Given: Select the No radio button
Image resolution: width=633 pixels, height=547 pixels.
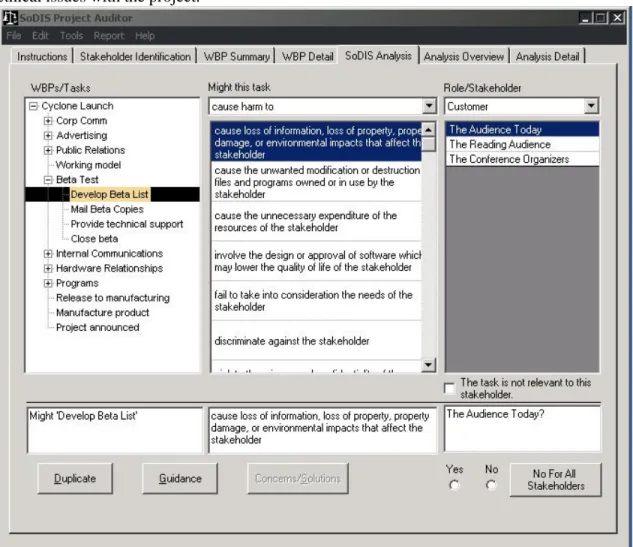Looking at the screenshot, I should [x=491, y=485].
